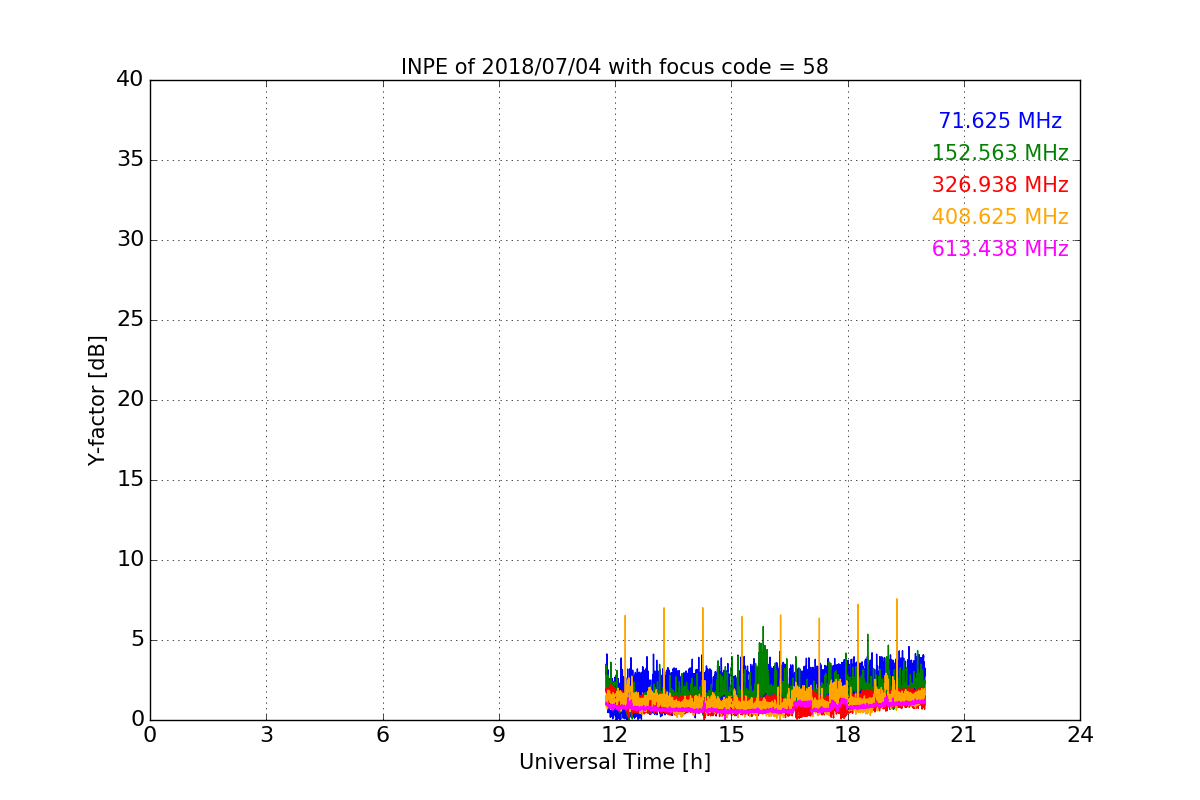Click the y-axis tick label 25
The height and width of the screenshot is (800, 1200).
pos(130,320)
